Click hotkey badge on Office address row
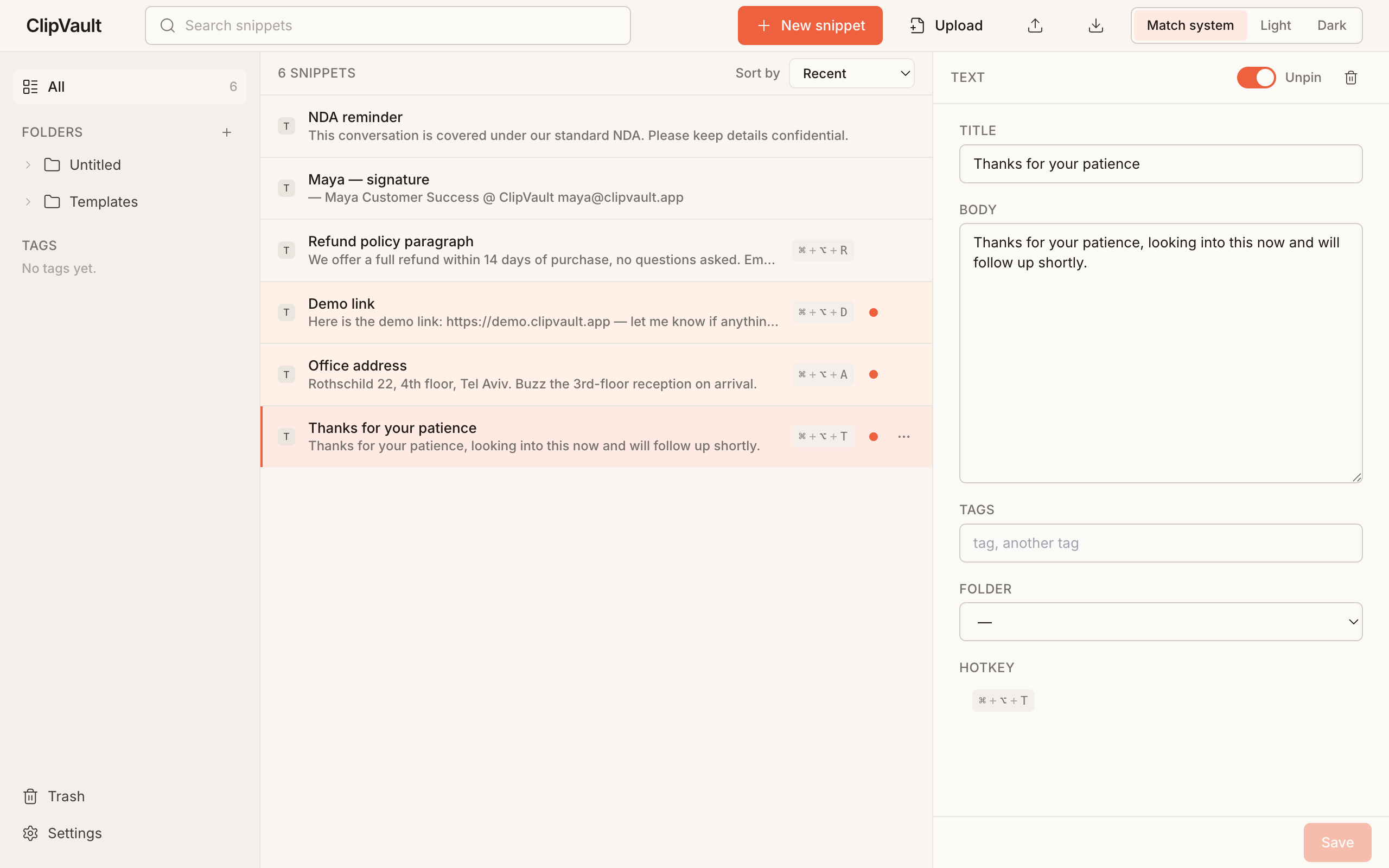The width and height of the screenshot is (1389, 868). [823, 374]
